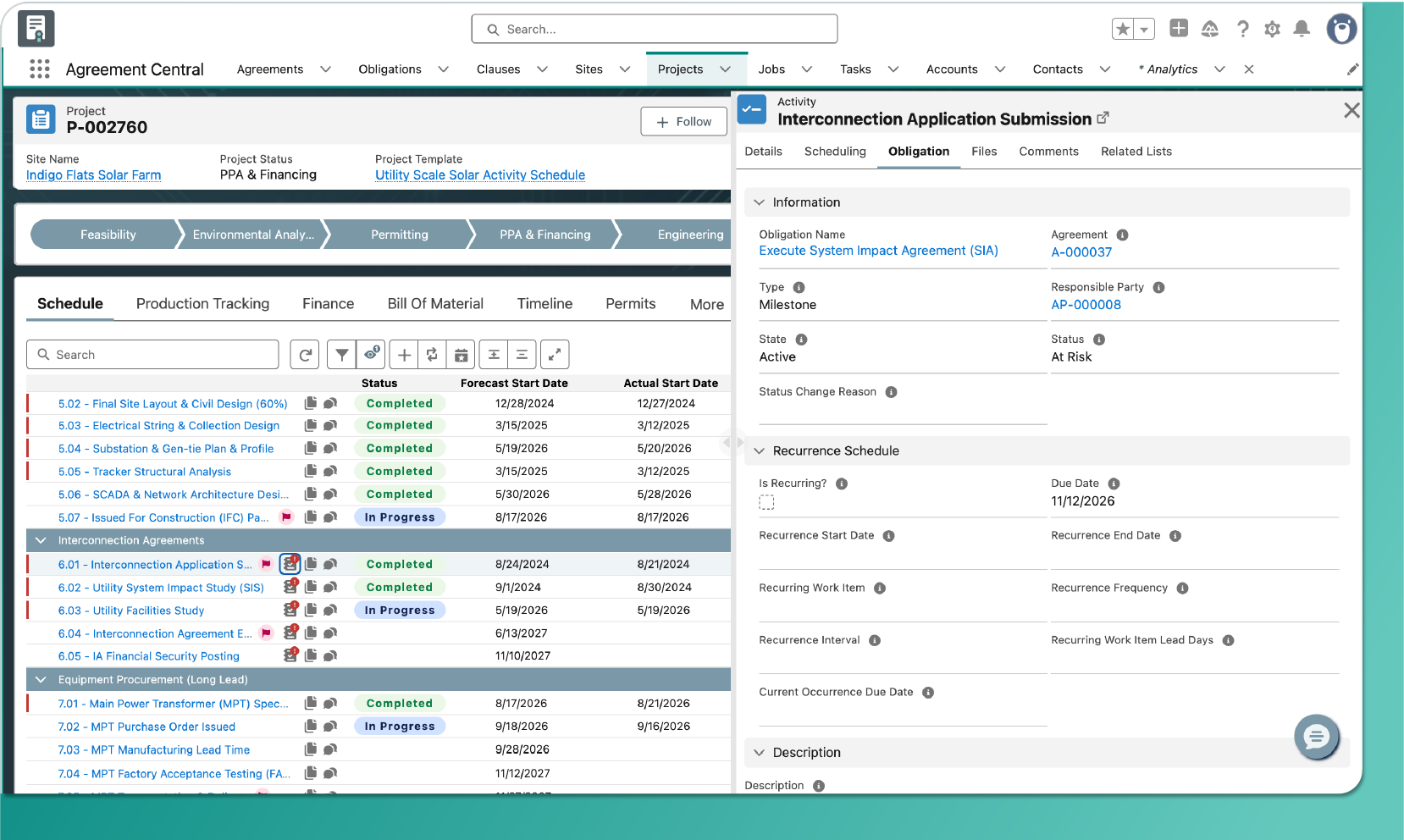Screen dimensions: 1404x840
Task: Open the schedule filter funnel
Action: tap(341, 355)
